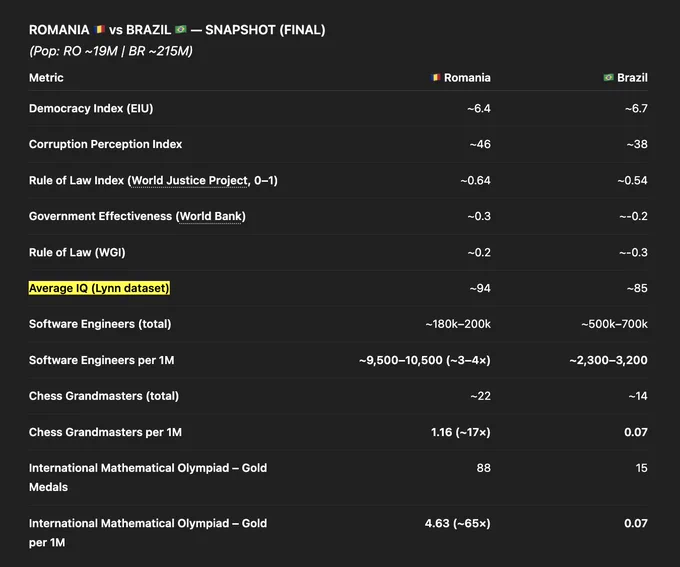Click Brazil's IMO gold medals value 15

click(641, 468)
